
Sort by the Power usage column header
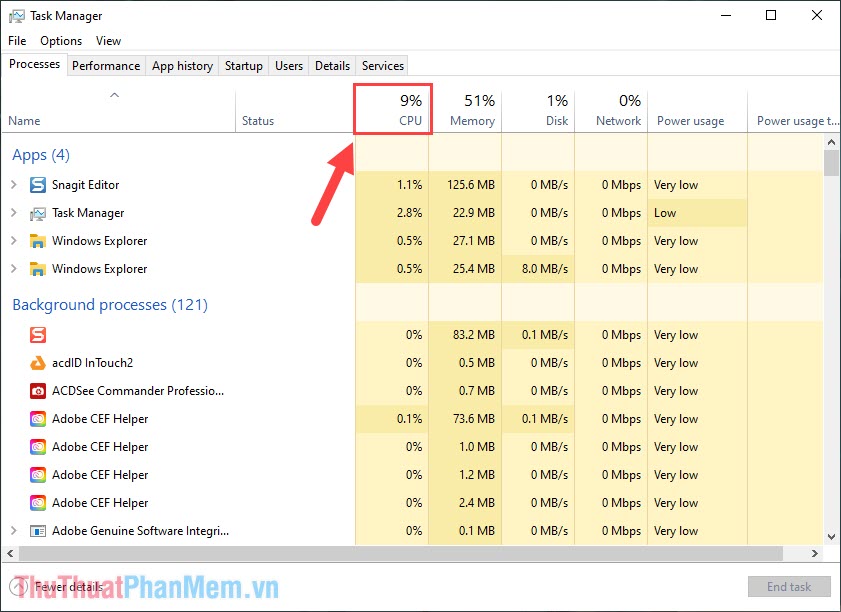(697, 110)
